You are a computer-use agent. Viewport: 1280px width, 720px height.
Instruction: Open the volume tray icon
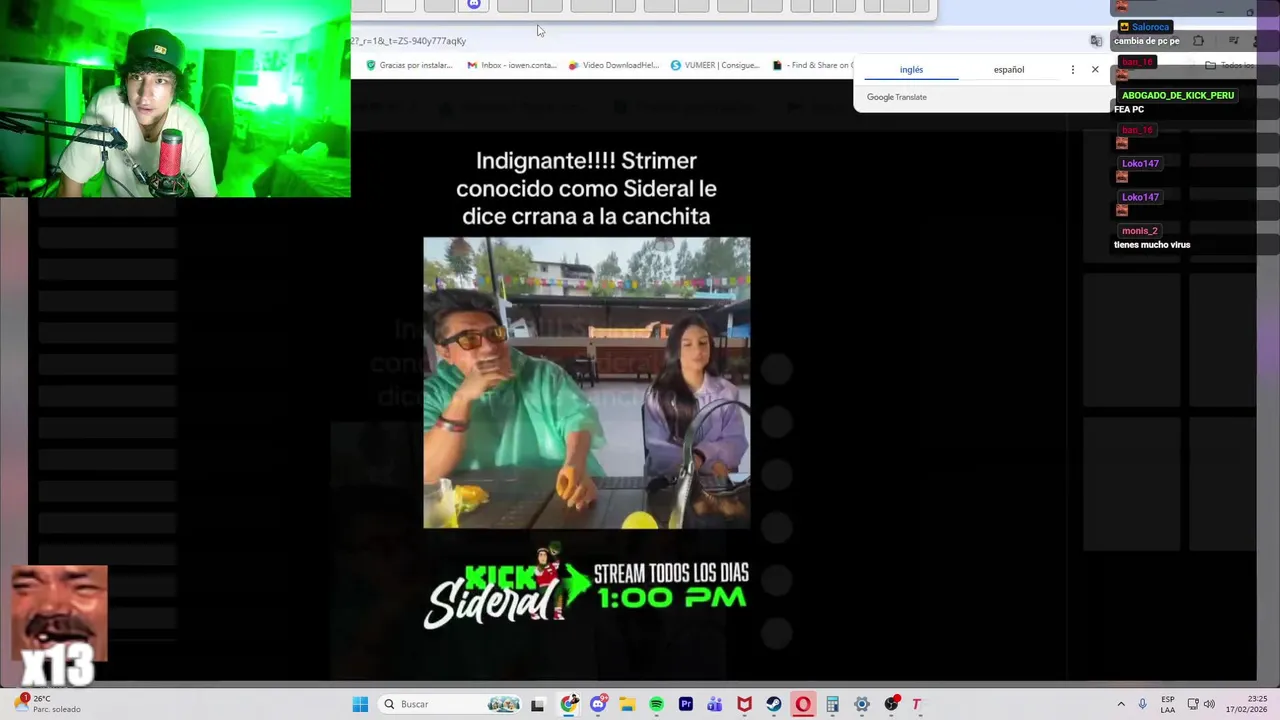[x=1209, y=704]
